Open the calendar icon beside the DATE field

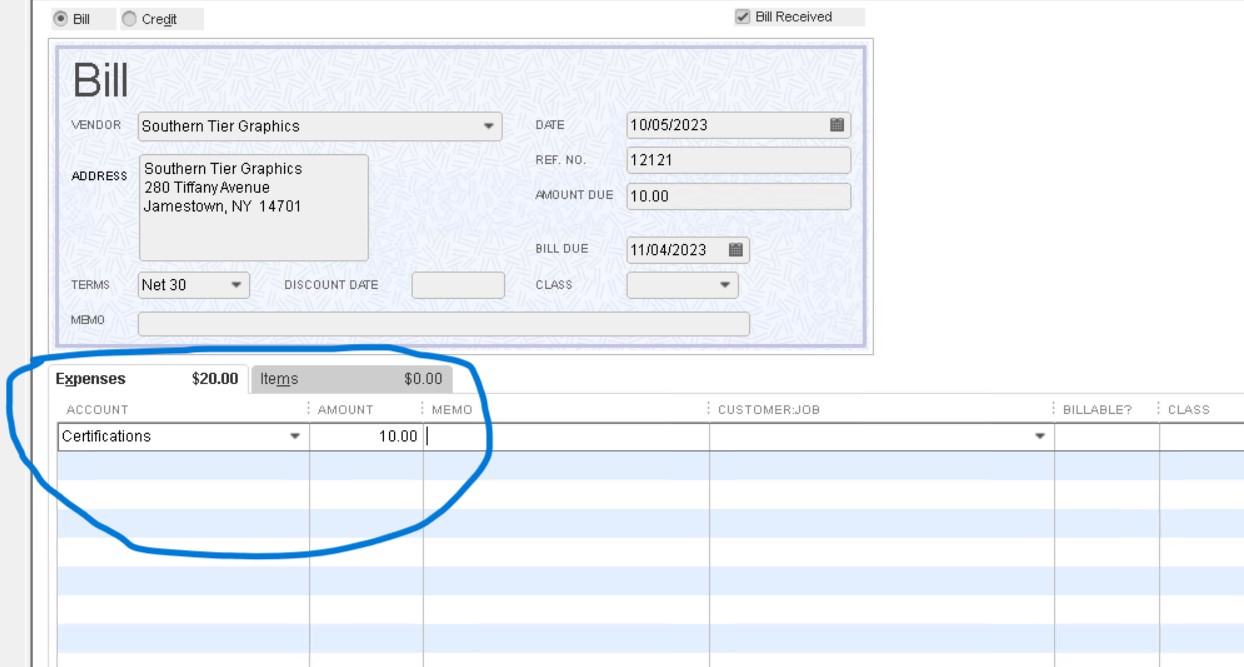point(838,125)
